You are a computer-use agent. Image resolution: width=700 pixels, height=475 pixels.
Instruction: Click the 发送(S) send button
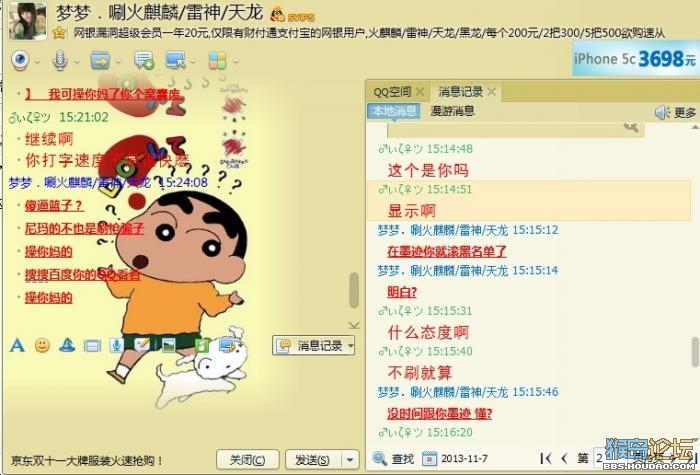(x=314, y=459)
